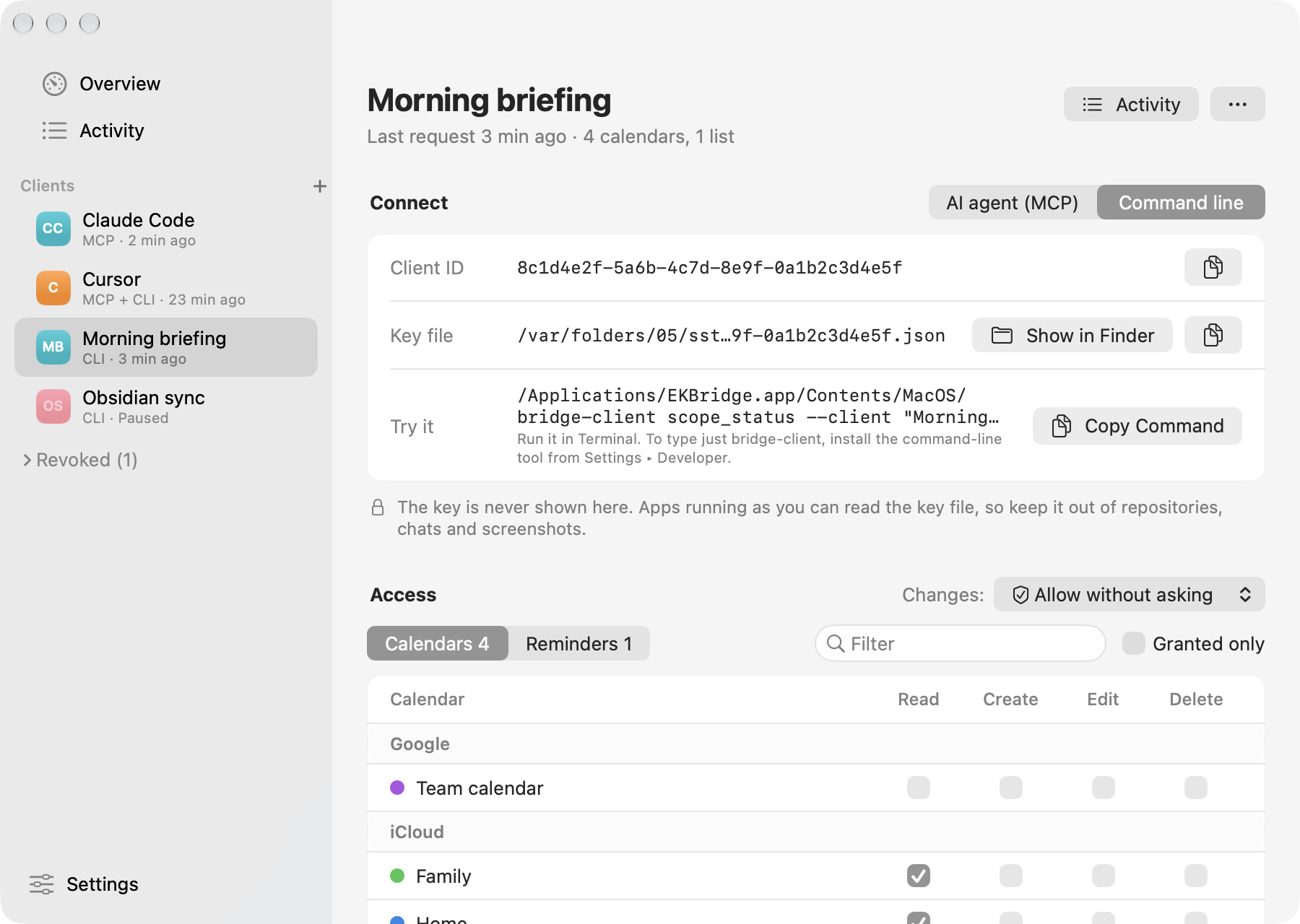
Task: Enable Delete for Team calendar
Action: point(1196,788)
